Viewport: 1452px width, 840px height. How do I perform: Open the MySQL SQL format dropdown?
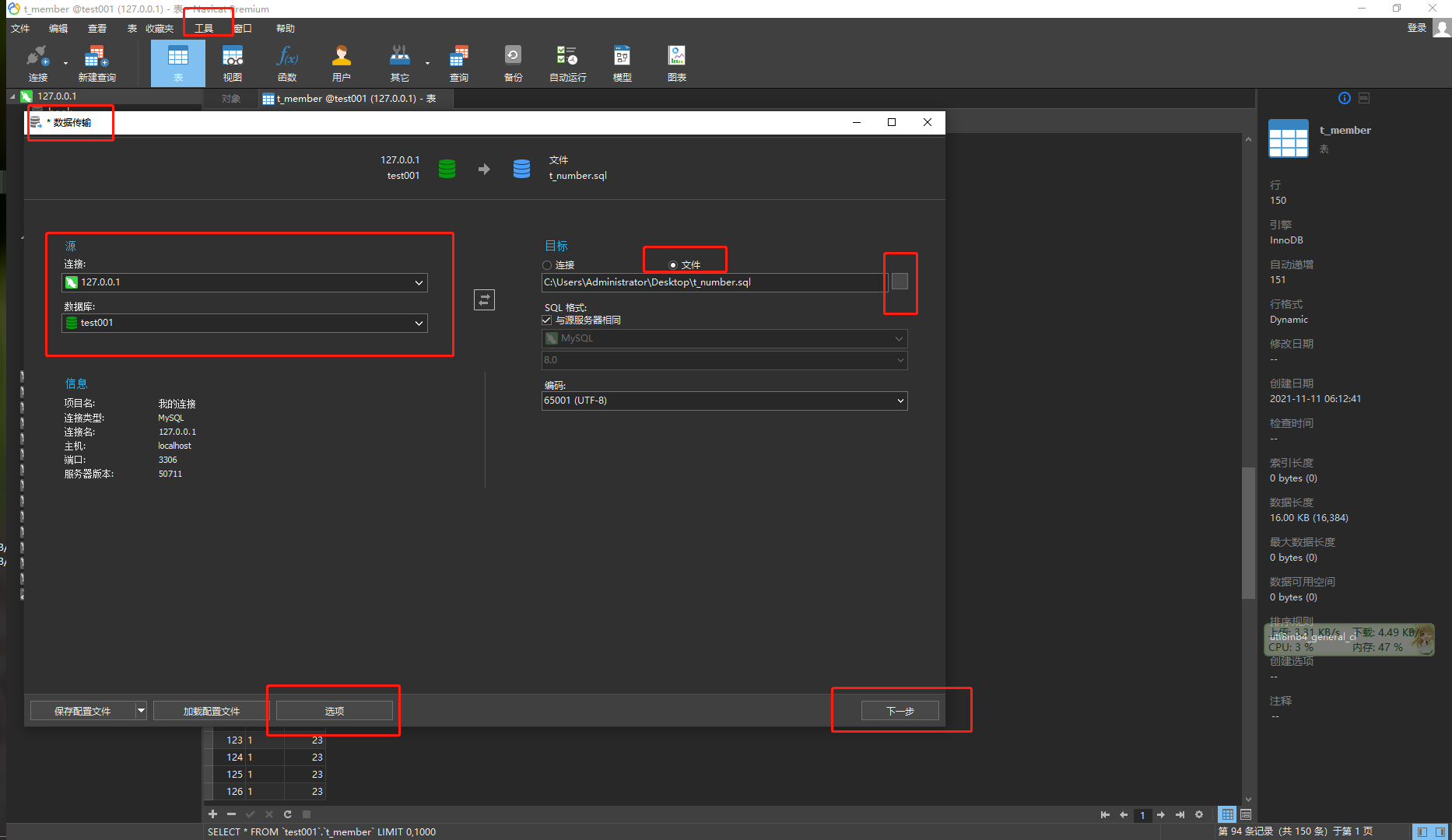[x=724, y=338]
